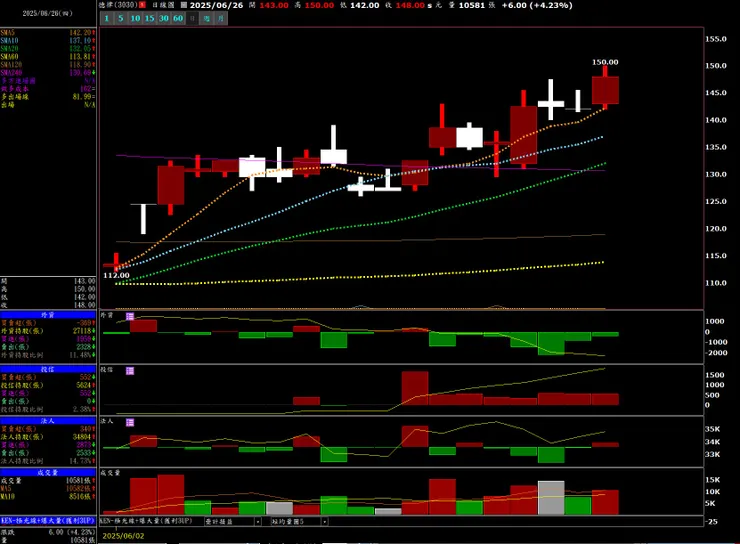Select the 5-minute timeframe button

click(121, 18)
